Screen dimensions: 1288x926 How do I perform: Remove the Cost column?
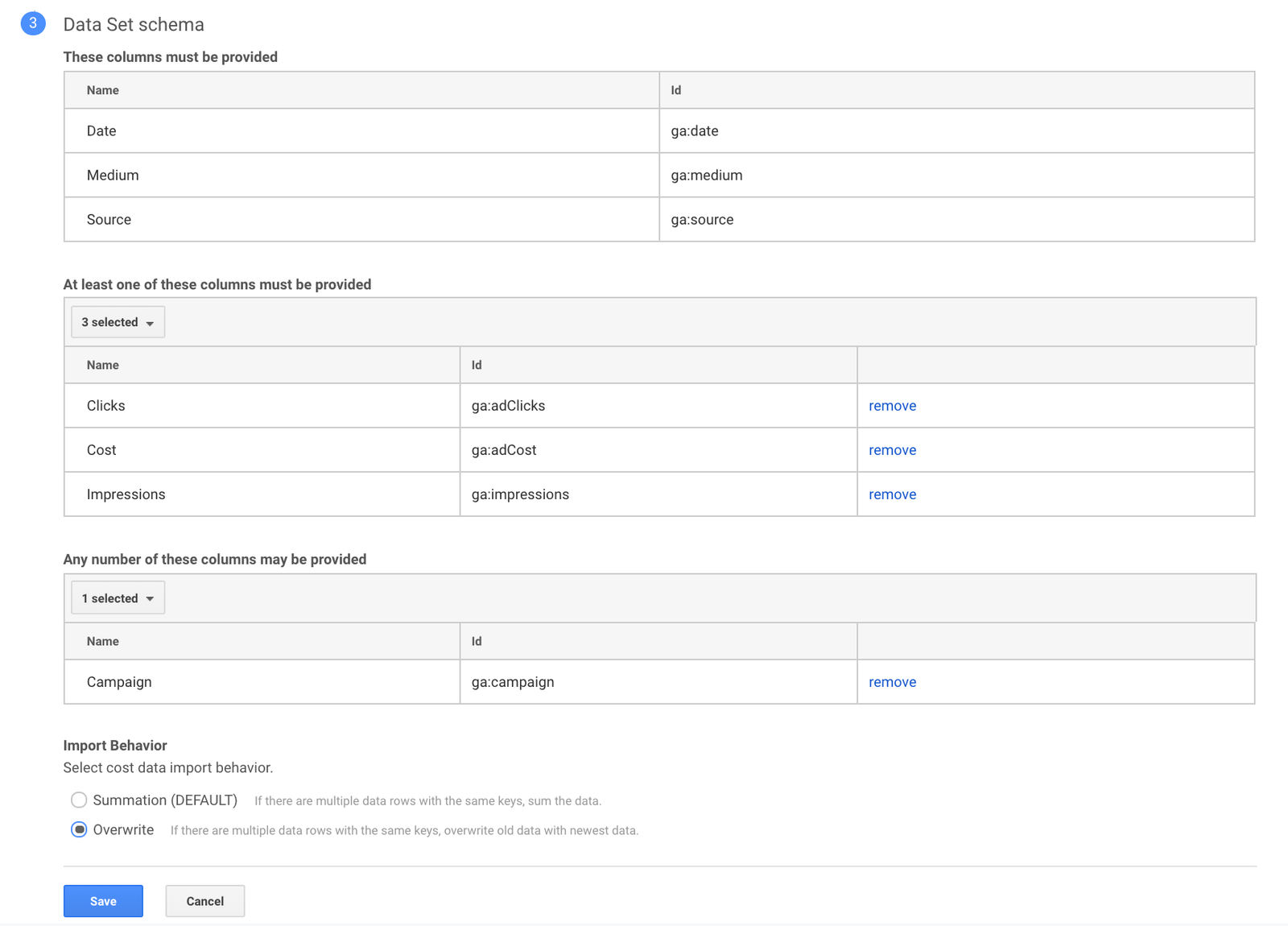pyautogui.click(x=892, y=450)
